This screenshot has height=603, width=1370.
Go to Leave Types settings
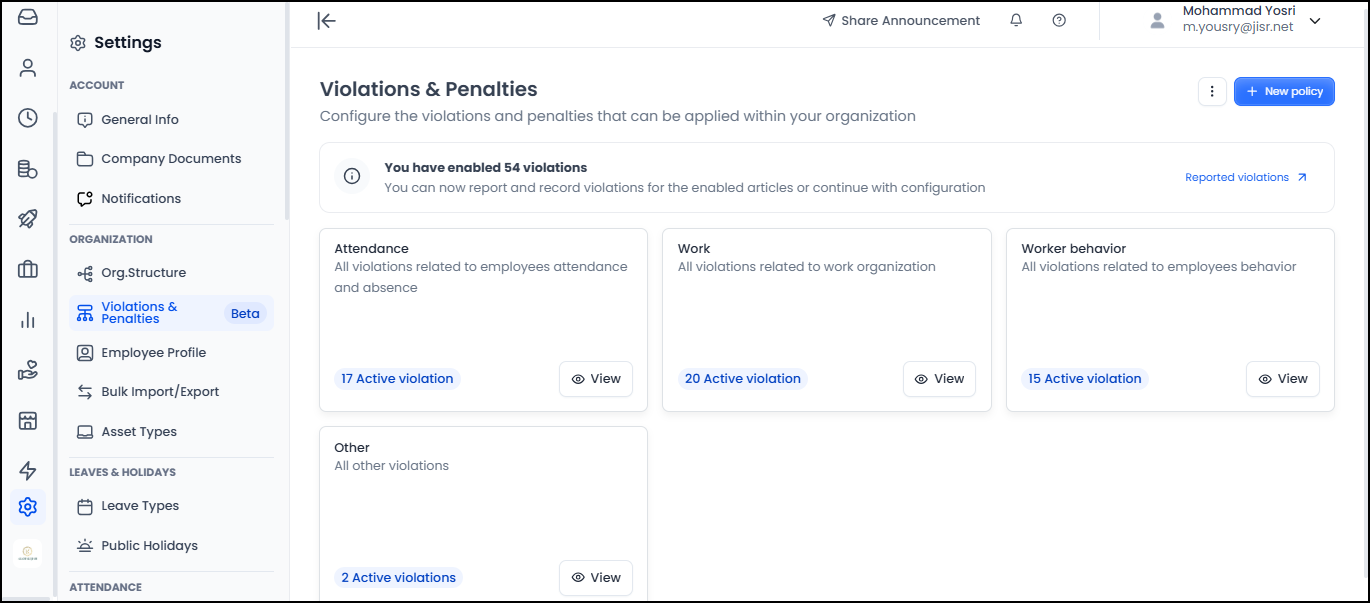(140, 506)
